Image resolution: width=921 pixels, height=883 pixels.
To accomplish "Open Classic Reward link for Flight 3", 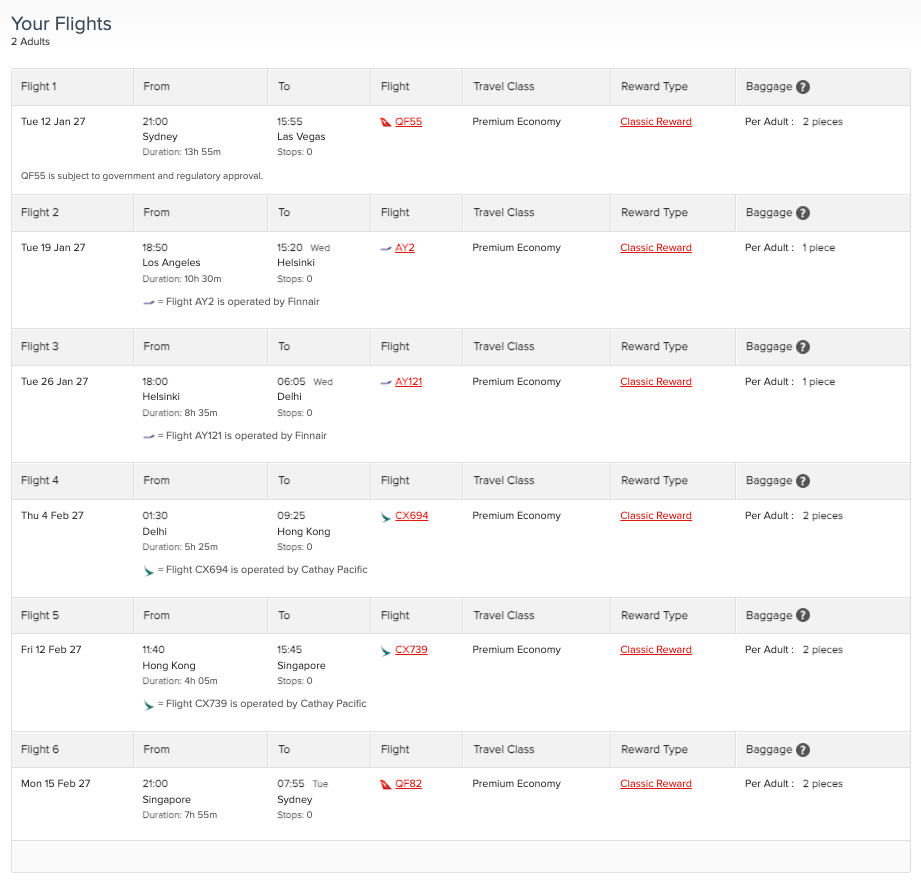I will click(655, 381).
